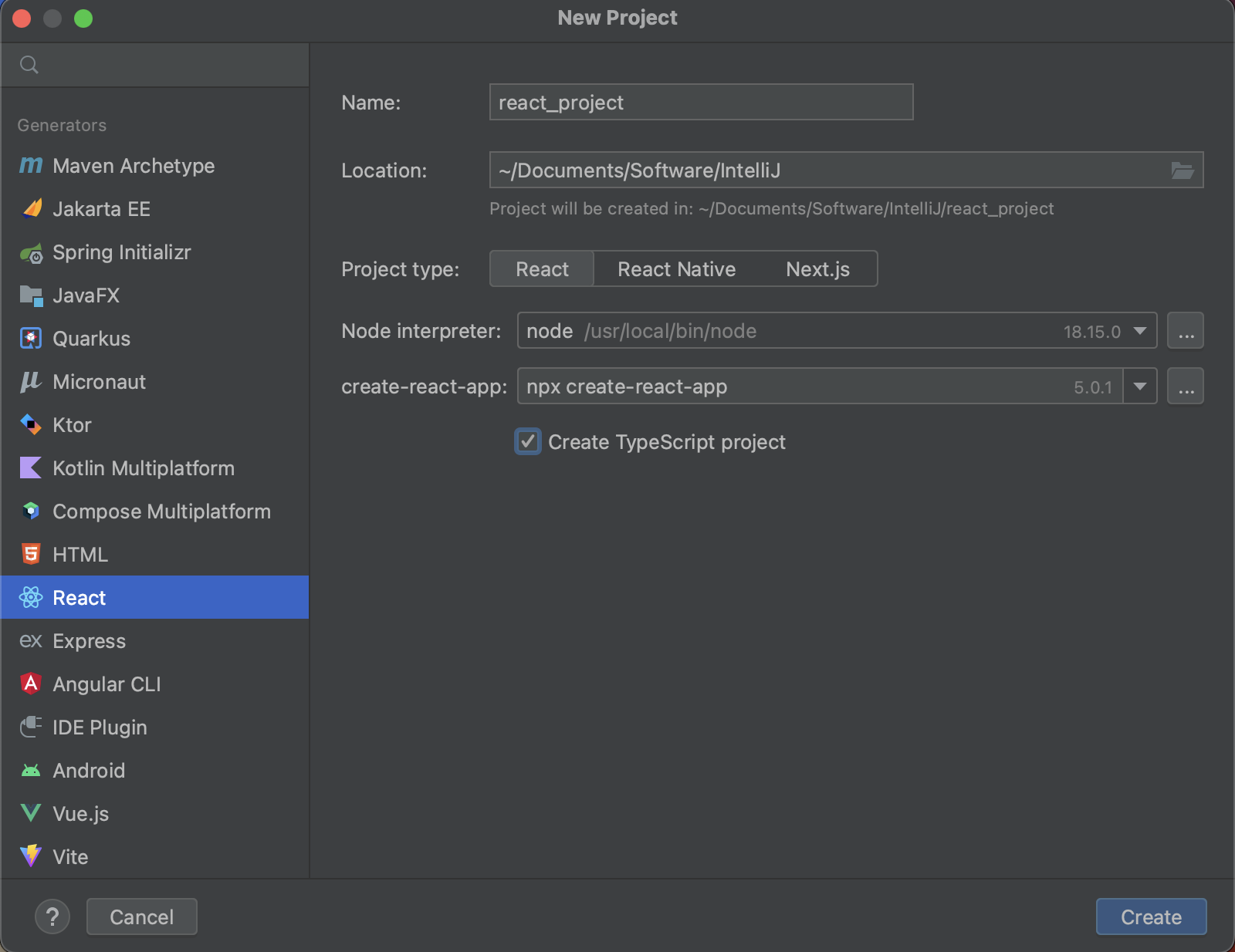Select the Compose Multiplatform generator label
The image size is (1235, 952).
(x=161, y=511)
